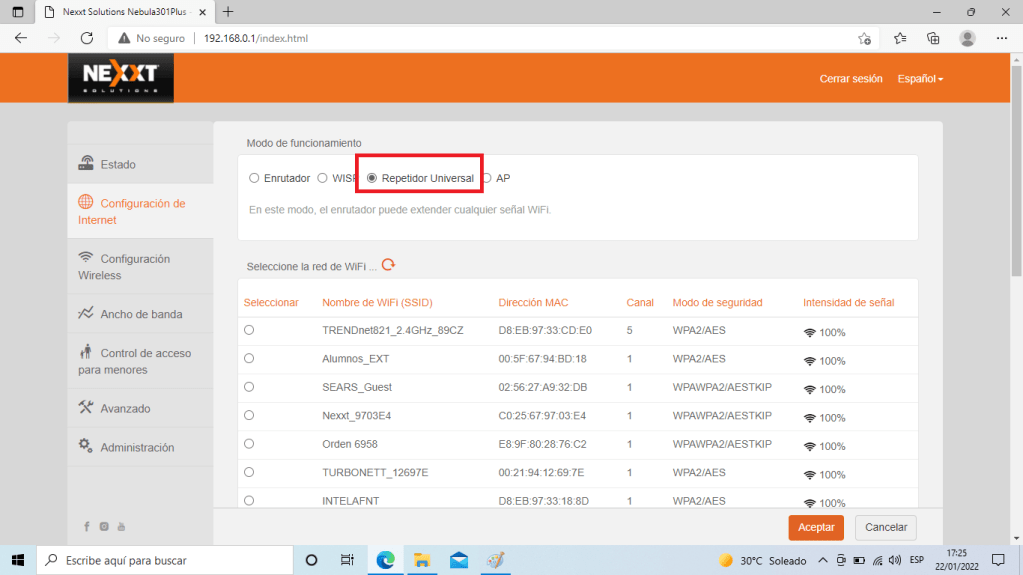Click the browser address bar URL
The height and width of the screenshot is (575, 1023).
[256, 38]
